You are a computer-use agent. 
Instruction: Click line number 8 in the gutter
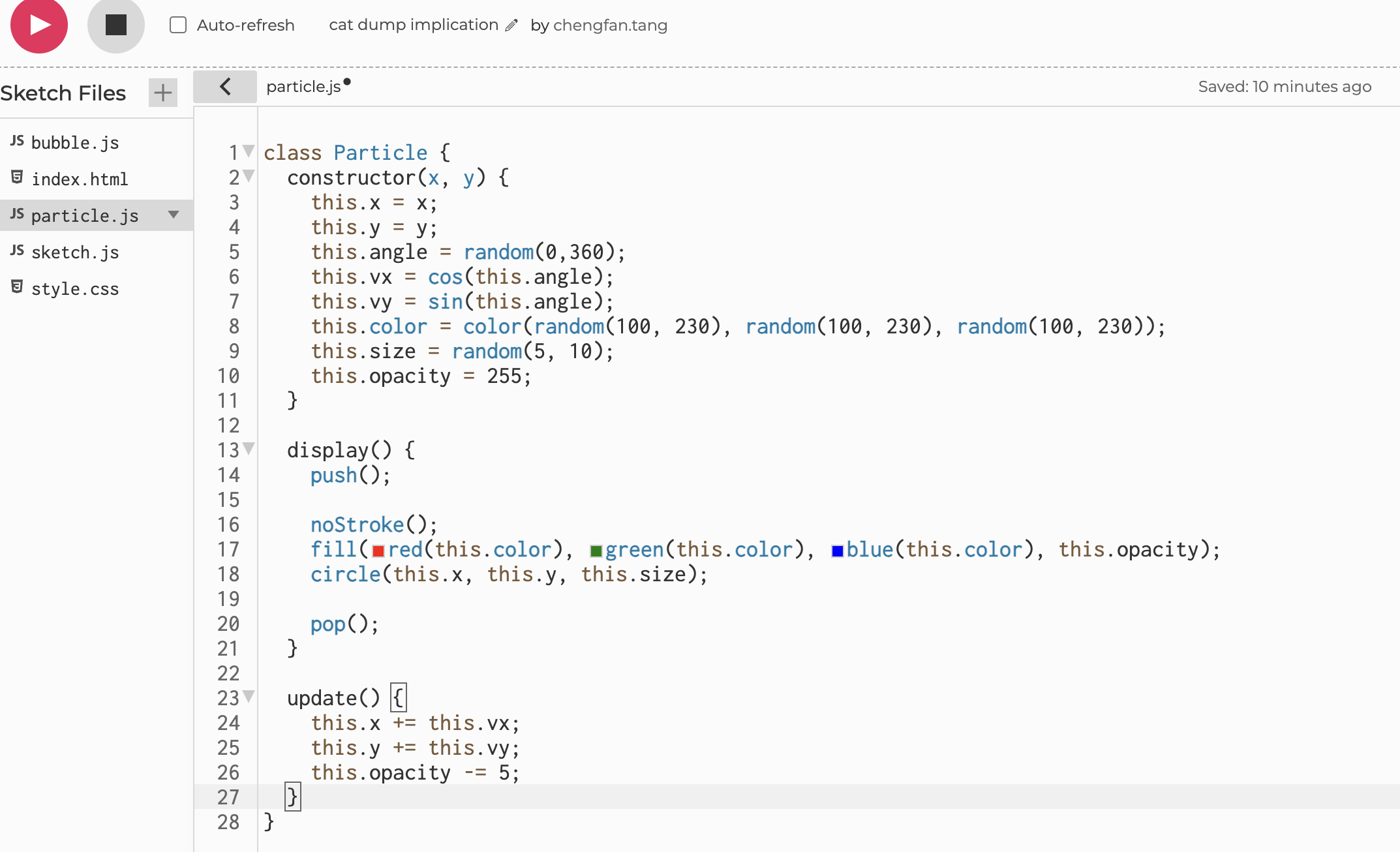(x=234, y=327)
